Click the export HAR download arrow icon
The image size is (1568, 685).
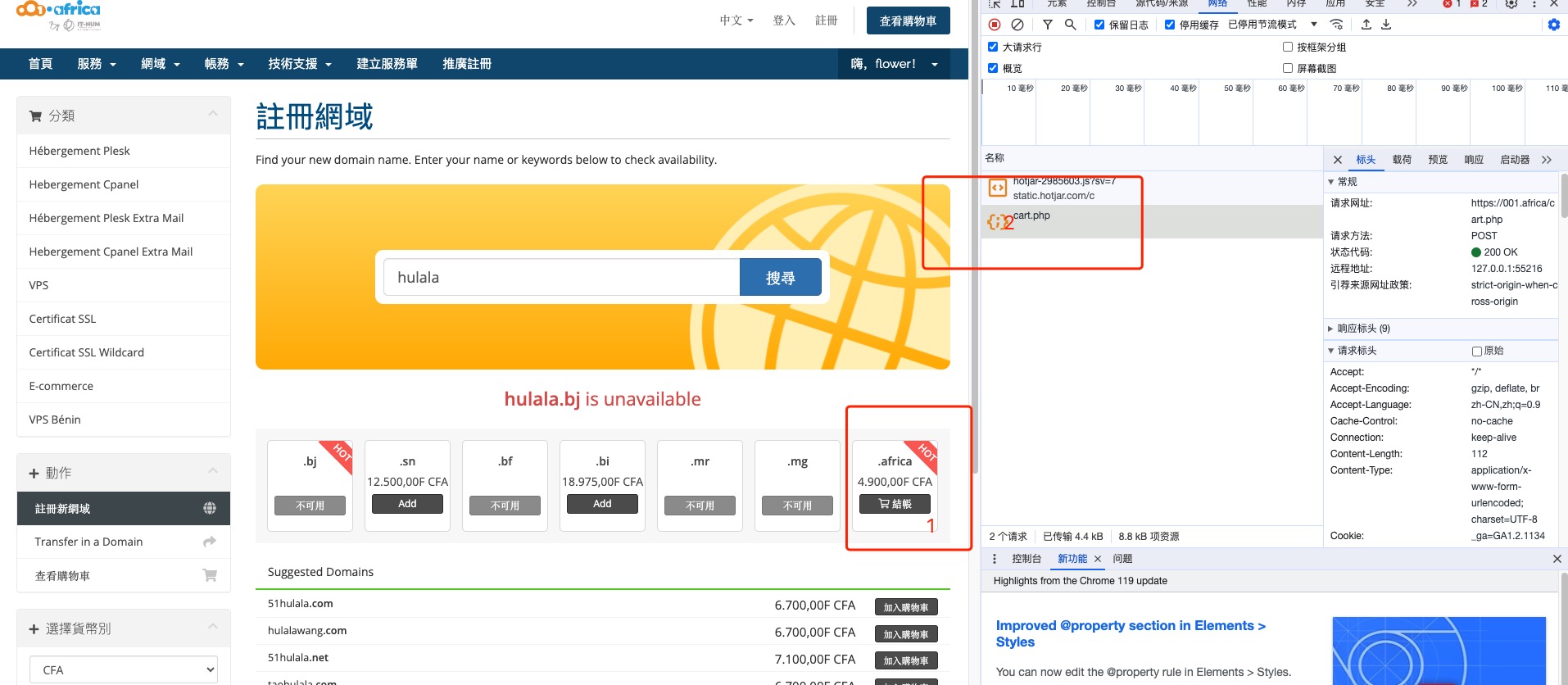coord(1386,25)
